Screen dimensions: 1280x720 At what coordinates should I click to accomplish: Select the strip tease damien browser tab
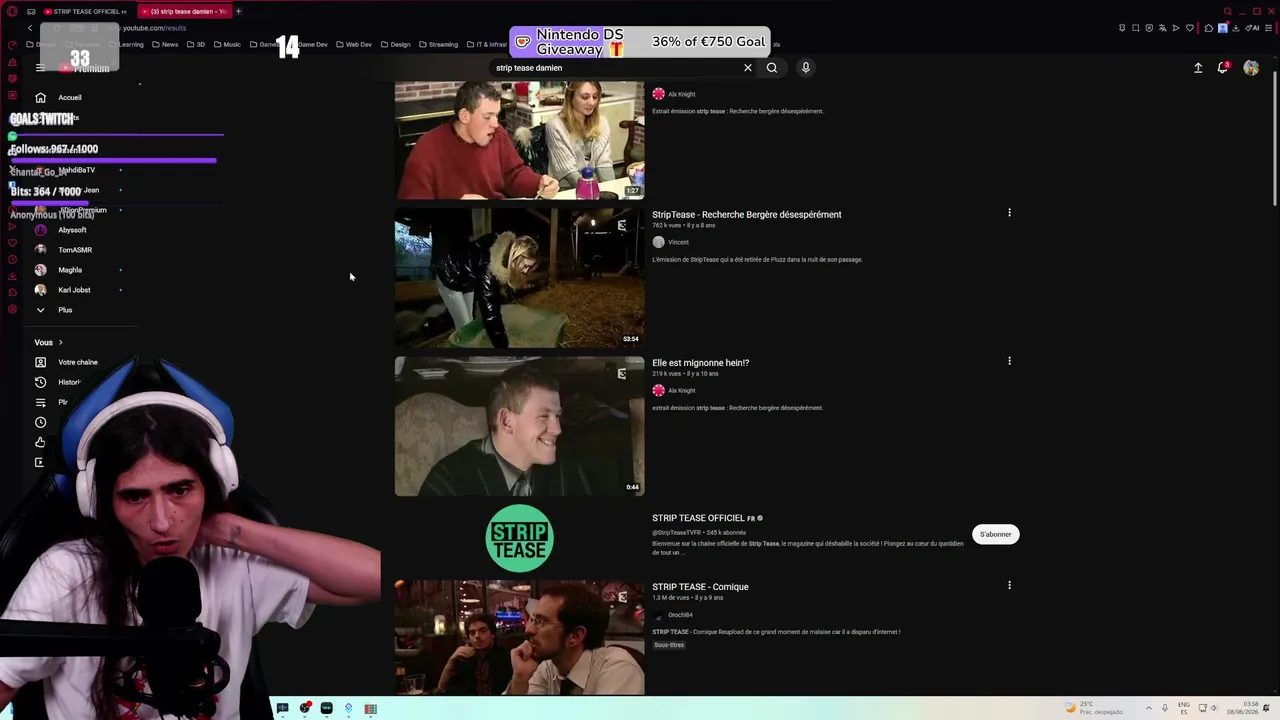(x=185, y=11)
